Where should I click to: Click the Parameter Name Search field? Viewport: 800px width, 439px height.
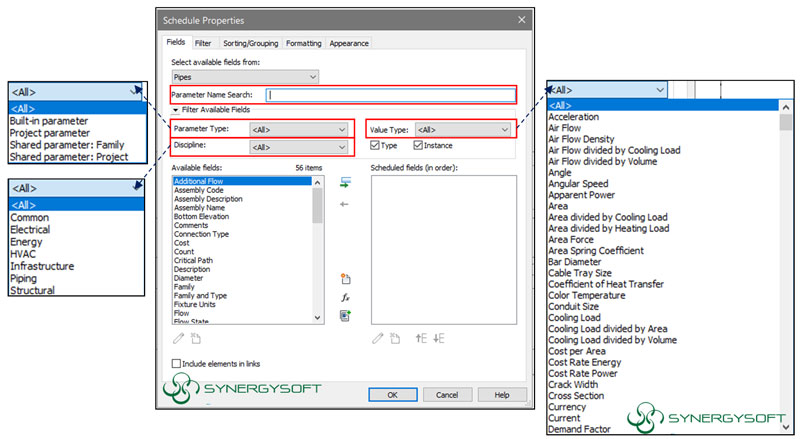(x=391, y=95)
